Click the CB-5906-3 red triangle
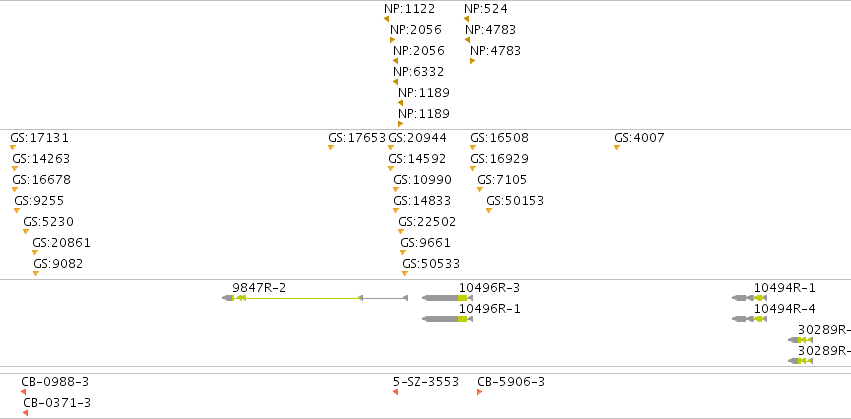The width and height of the screenshot is (851, 419). coord(480,392)
